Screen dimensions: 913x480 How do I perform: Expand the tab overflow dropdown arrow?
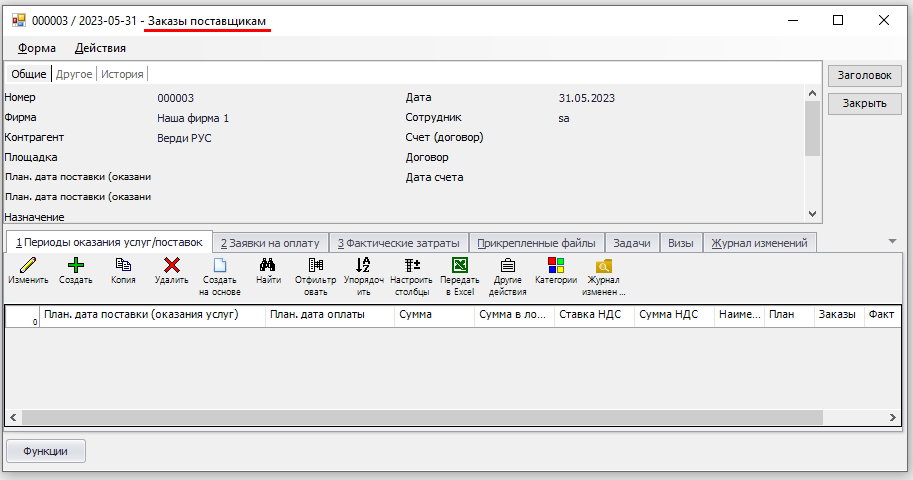tap(892, 241)
